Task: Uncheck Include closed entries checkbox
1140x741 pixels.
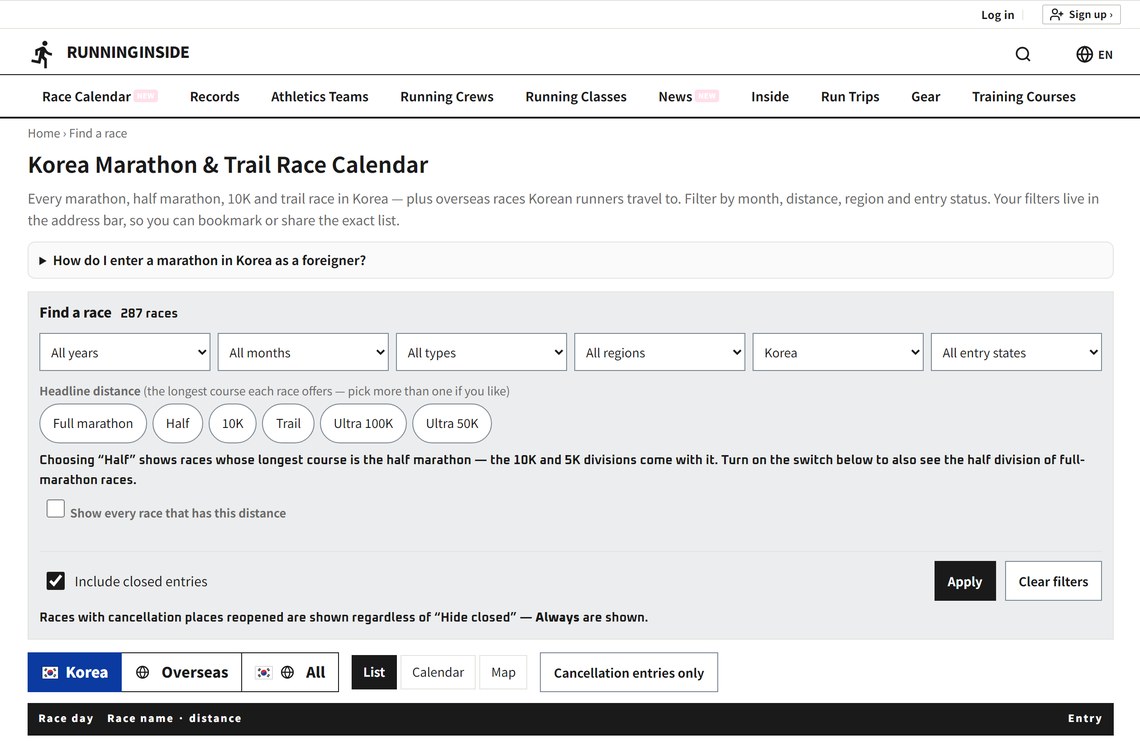Action: pyautogui.click(x=55, y=580)
